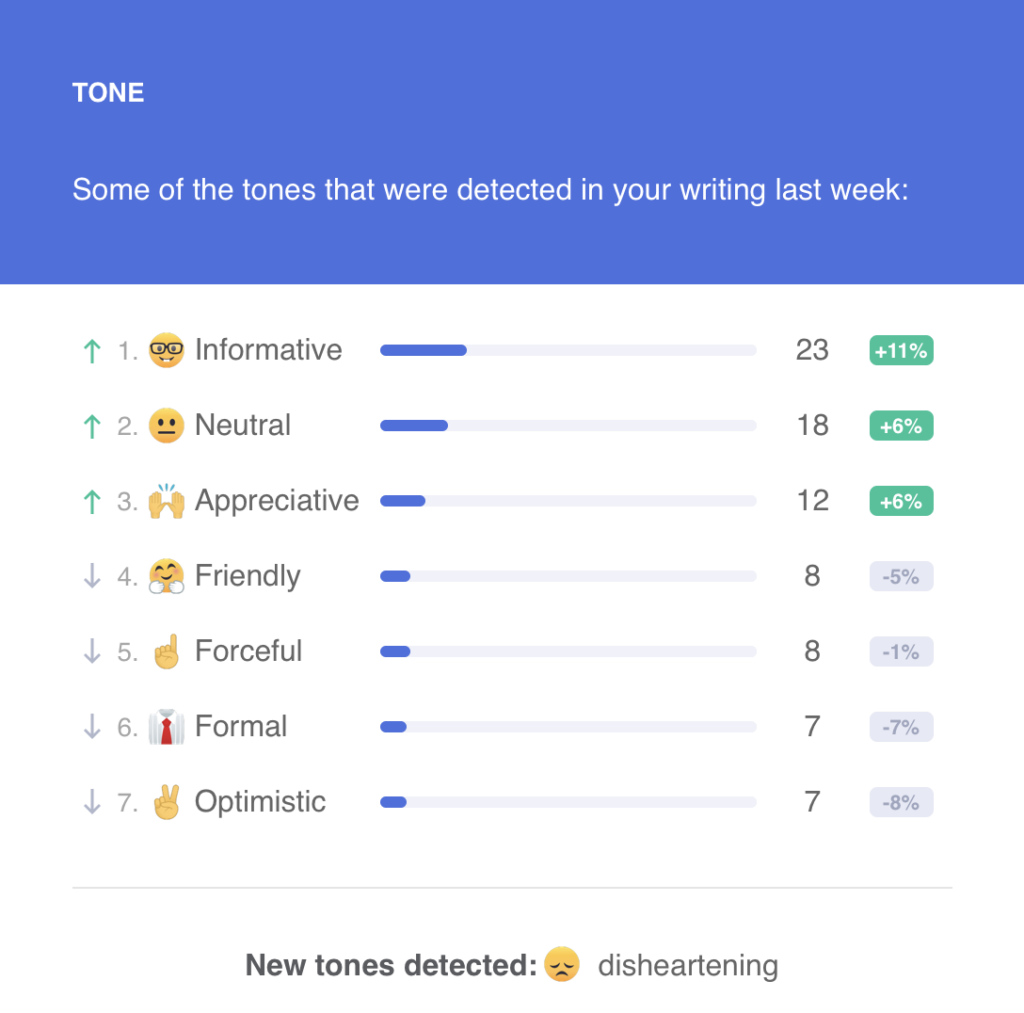Click the hugging face Friendly emoji
The width and height of the screenshot is (1024, 1013).
click(166, 576)
